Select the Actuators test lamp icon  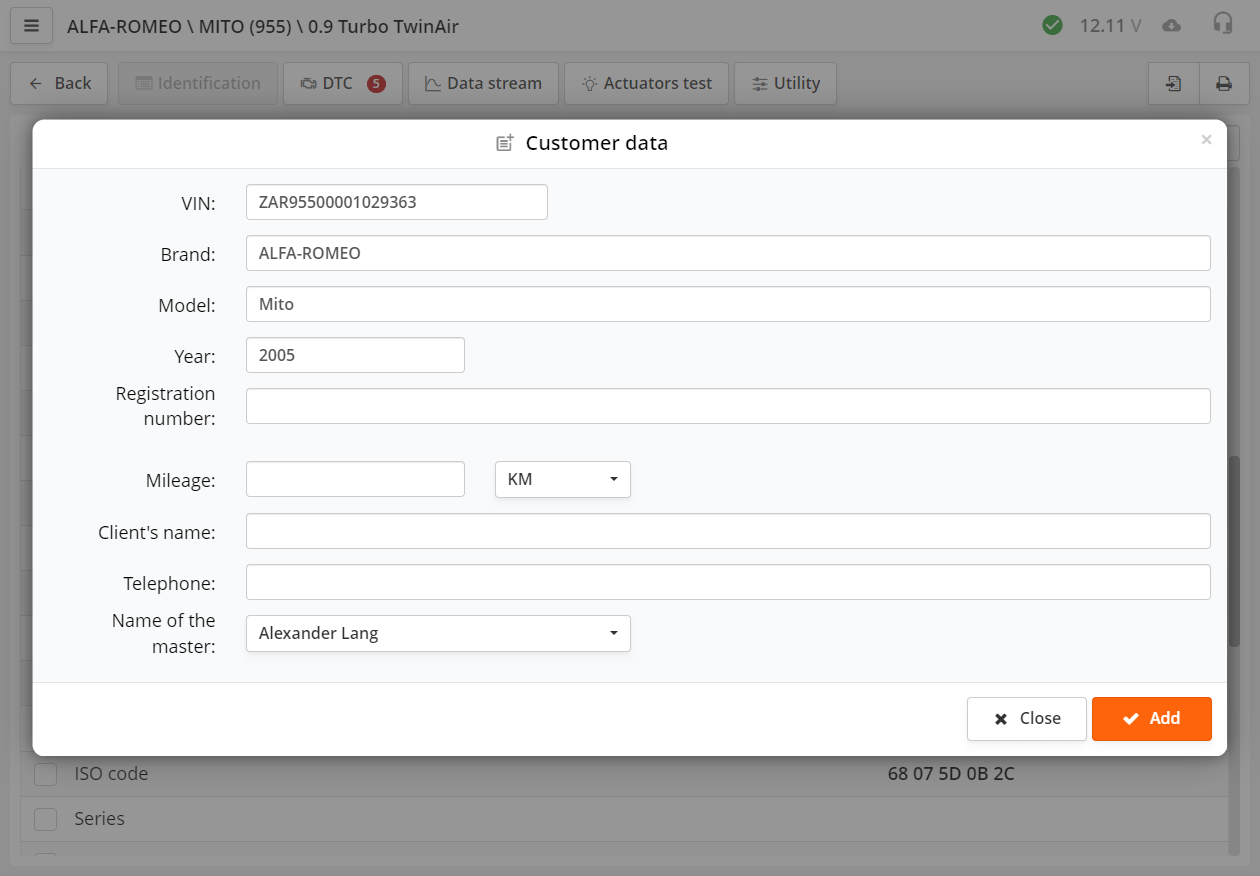click(590, 83)
